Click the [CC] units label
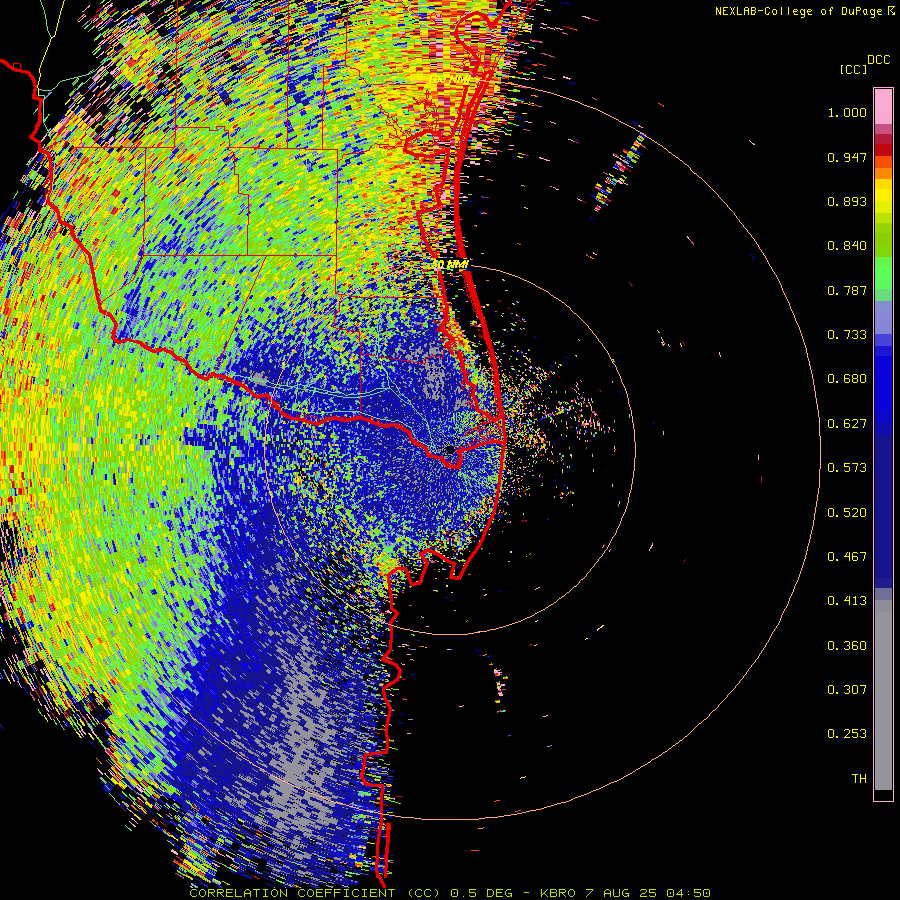 pos(854,69)
